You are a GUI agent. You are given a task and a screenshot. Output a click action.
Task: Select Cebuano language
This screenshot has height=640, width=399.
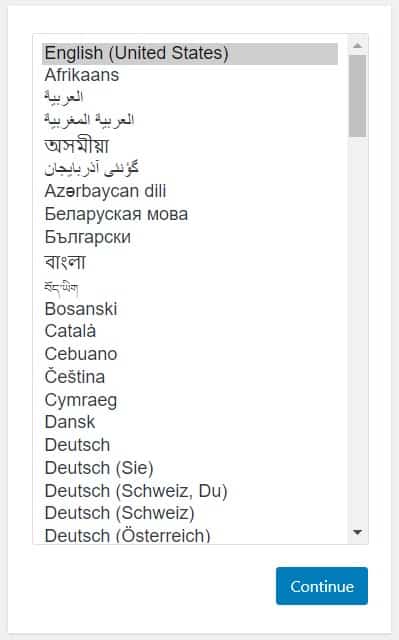point(190,354)
